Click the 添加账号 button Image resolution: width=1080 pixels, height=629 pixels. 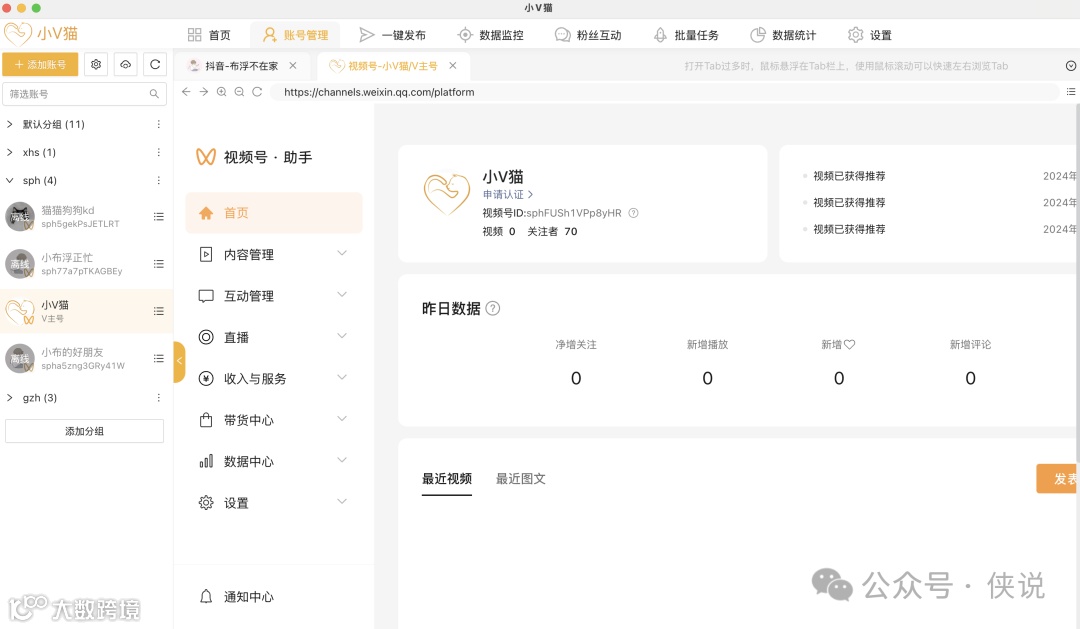pos(40,64)
